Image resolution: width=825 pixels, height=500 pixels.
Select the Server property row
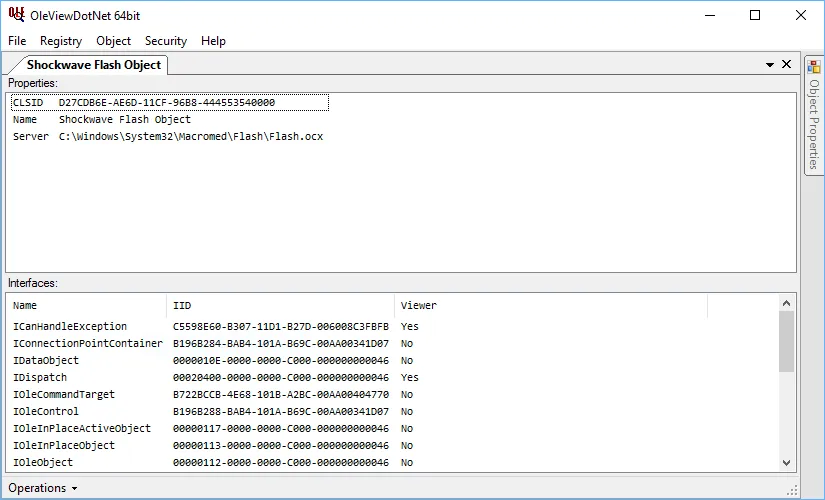point(168,136)
